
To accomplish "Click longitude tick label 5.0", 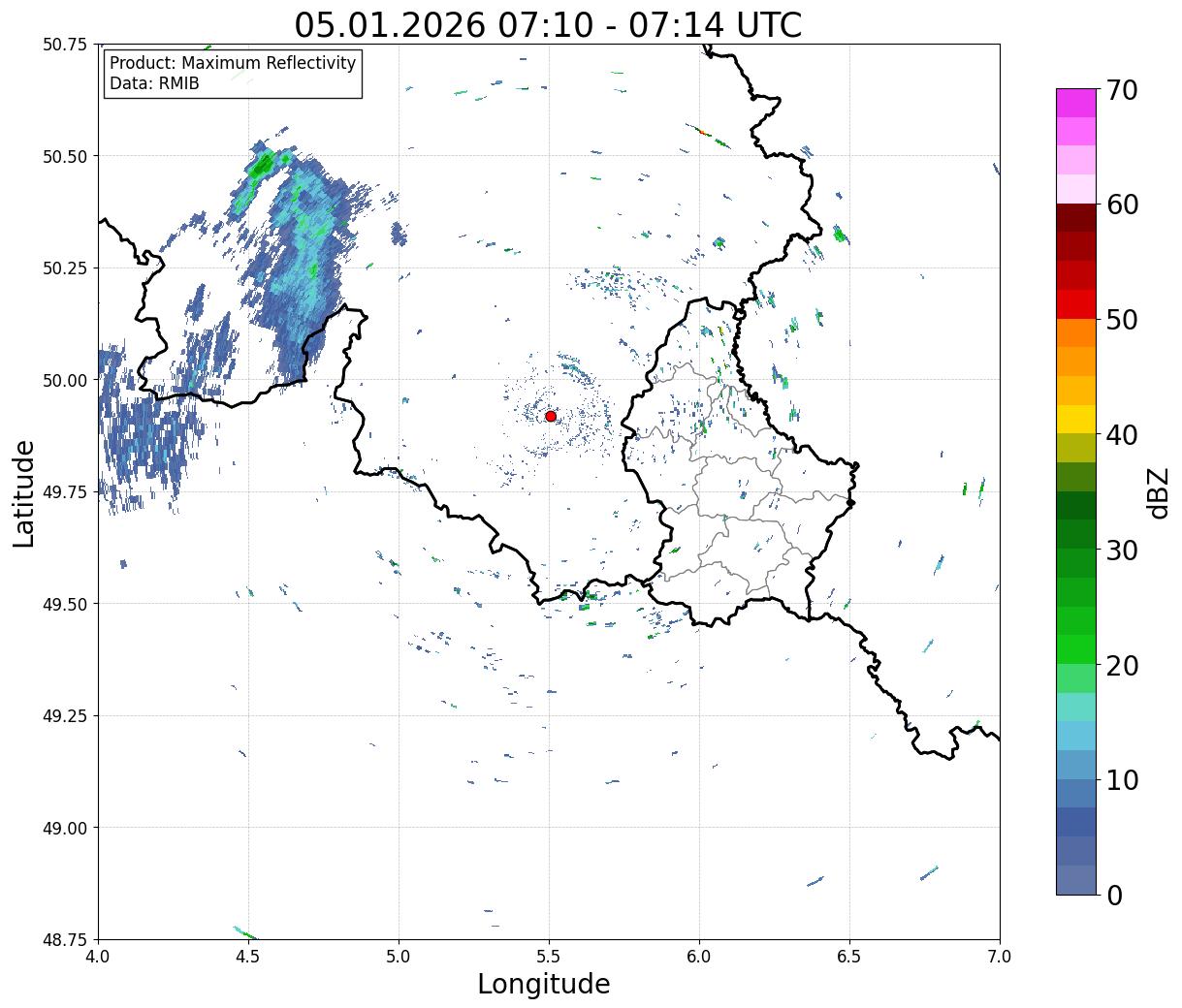I will (399, 957).
